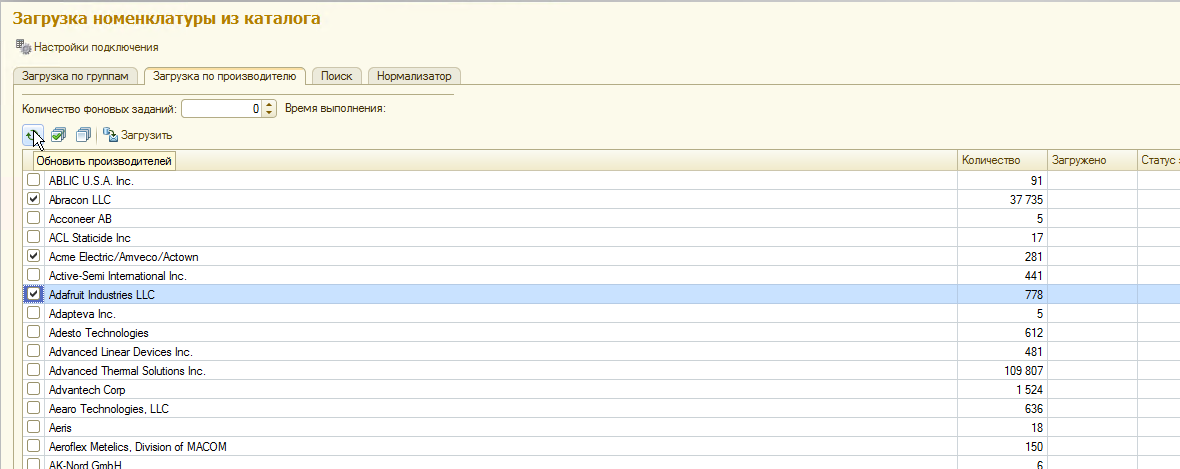The height and width of the screenshot is (469, 1180).
Task: Click the background jobs count input field
Action: pos(220,109)
